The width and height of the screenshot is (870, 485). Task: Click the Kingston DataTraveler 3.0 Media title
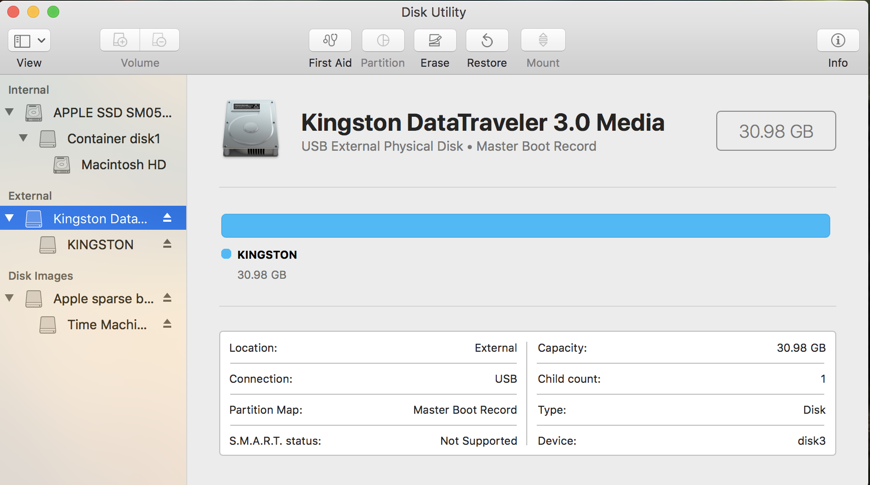coord(483,123)
